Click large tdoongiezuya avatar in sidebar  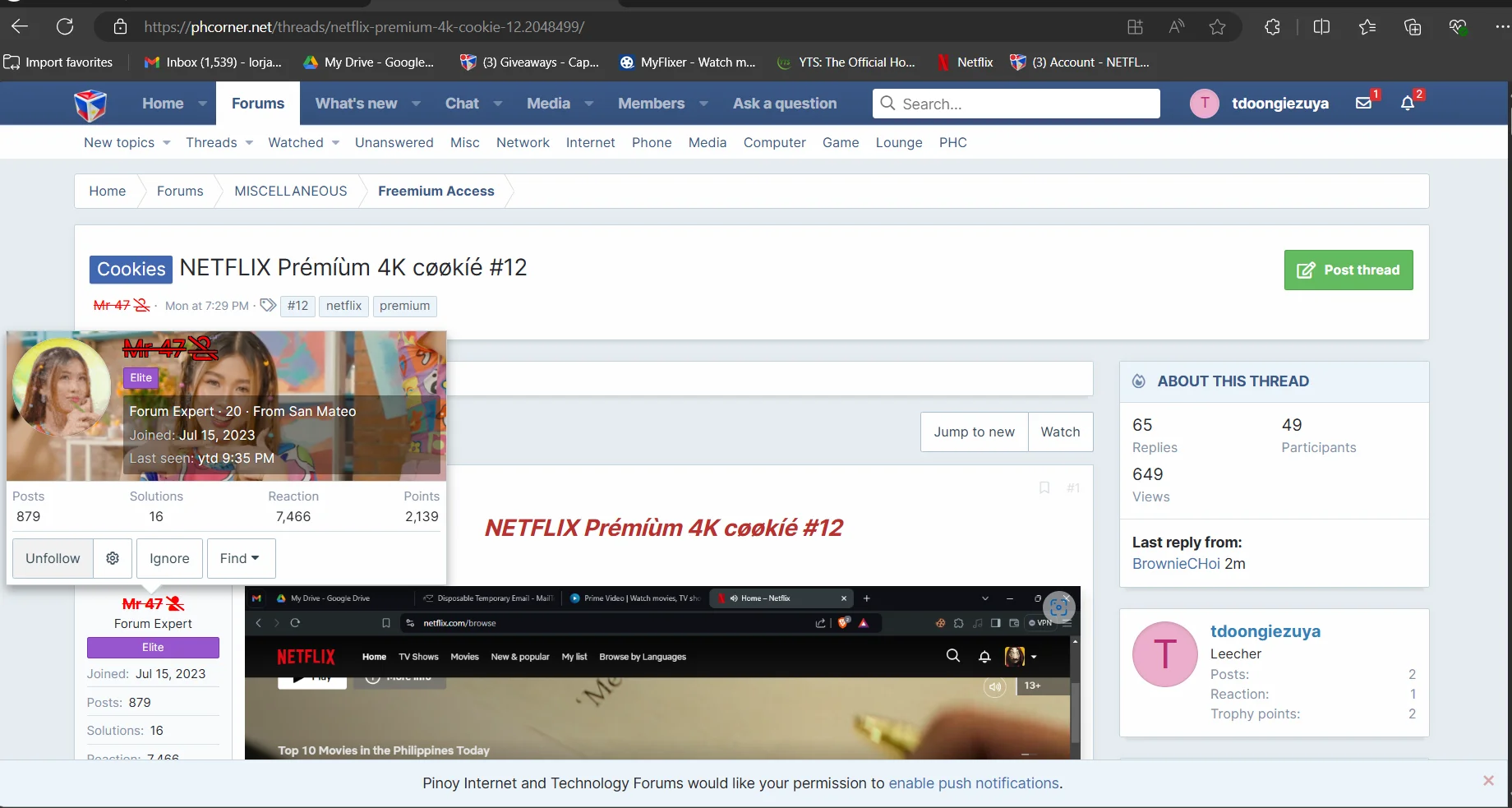1165,654
